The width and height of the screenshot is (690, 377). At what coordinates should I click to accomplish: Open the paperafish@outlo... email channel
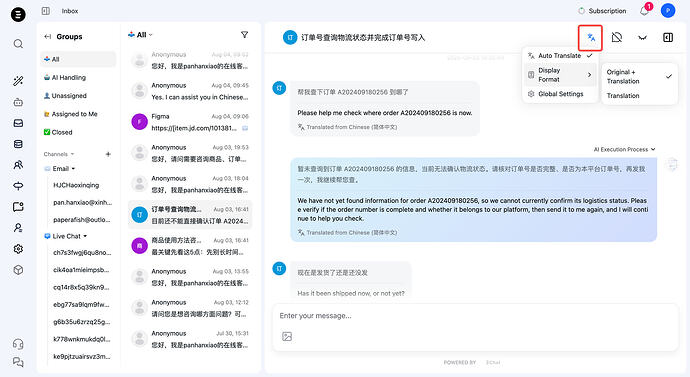pos(81,220)
